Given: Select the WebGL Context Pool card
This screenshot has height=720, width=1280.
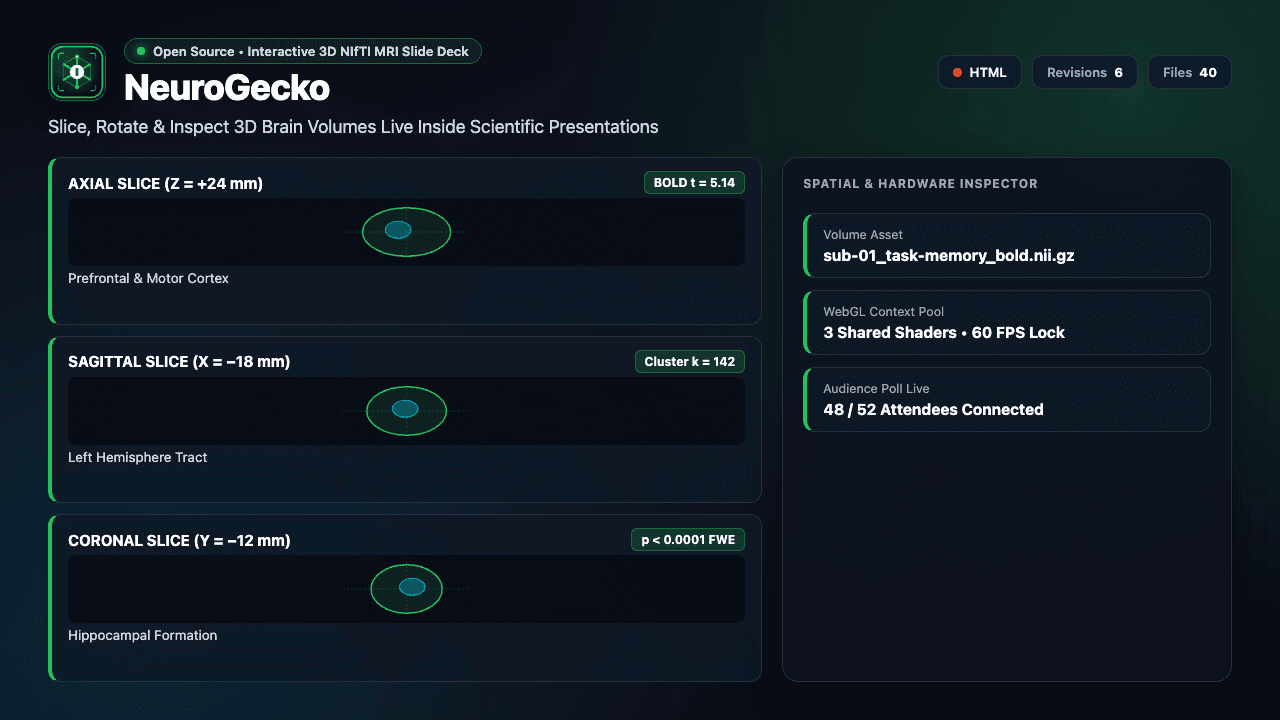Looking at the screenshot, I should tap(1007, 322).
